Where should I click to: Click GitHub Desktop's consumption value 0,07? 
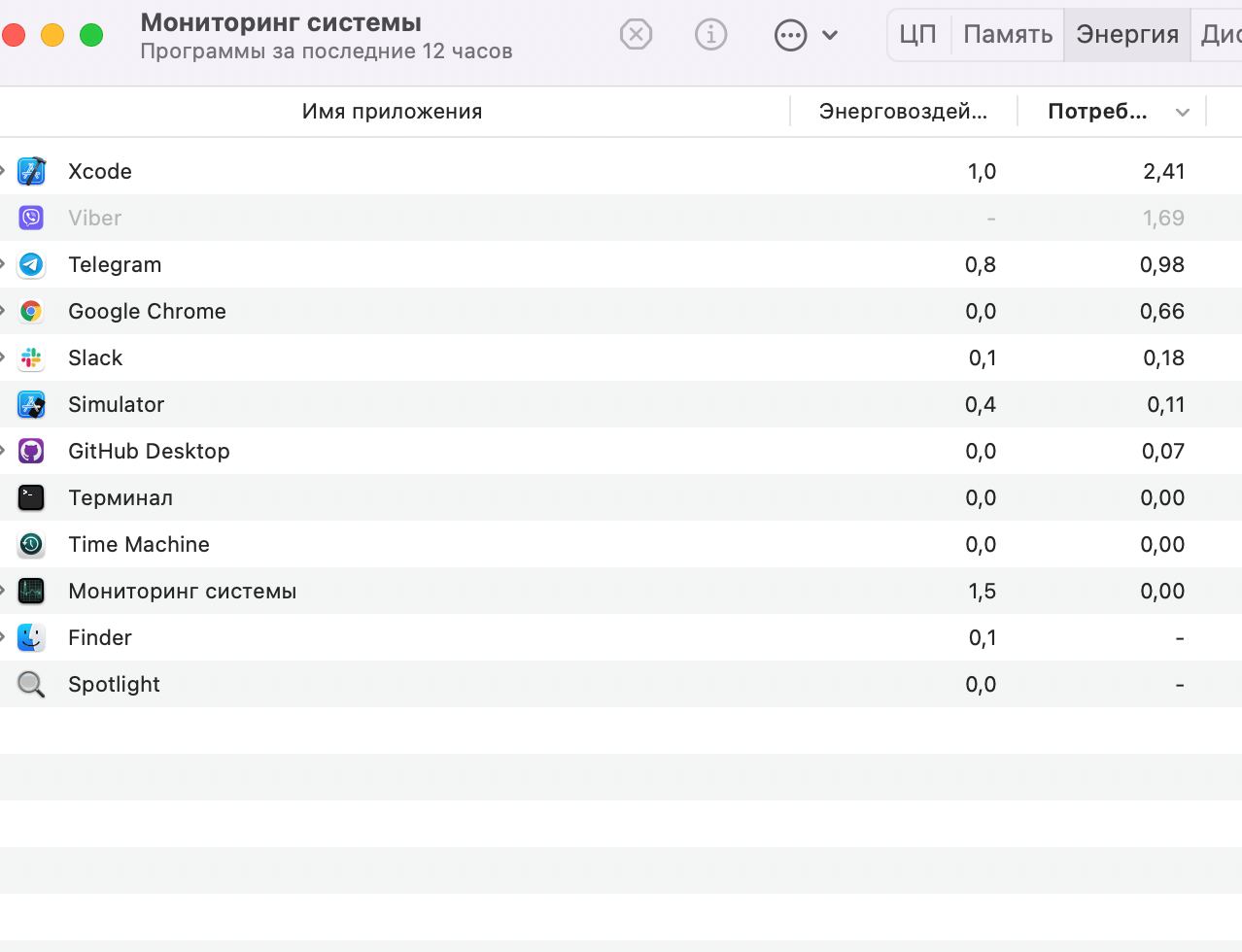(1162, 451)
